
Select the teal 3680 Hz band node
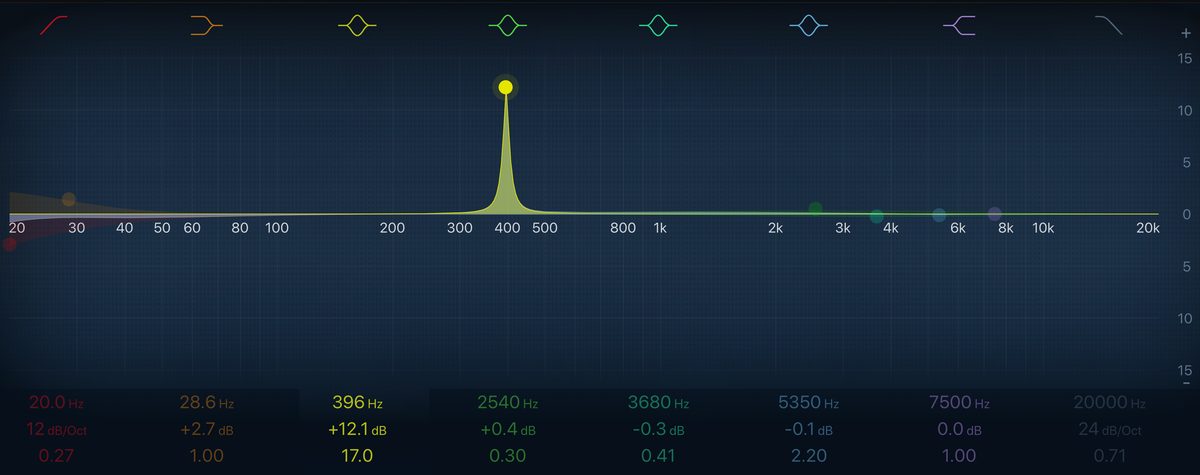[x=877, y=216]
